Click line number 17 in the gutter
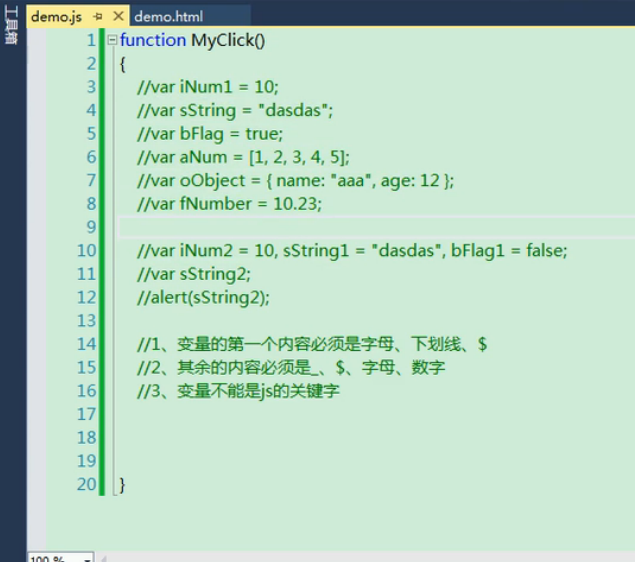This screenshot has height=562, width=635. tap(87, 414)
